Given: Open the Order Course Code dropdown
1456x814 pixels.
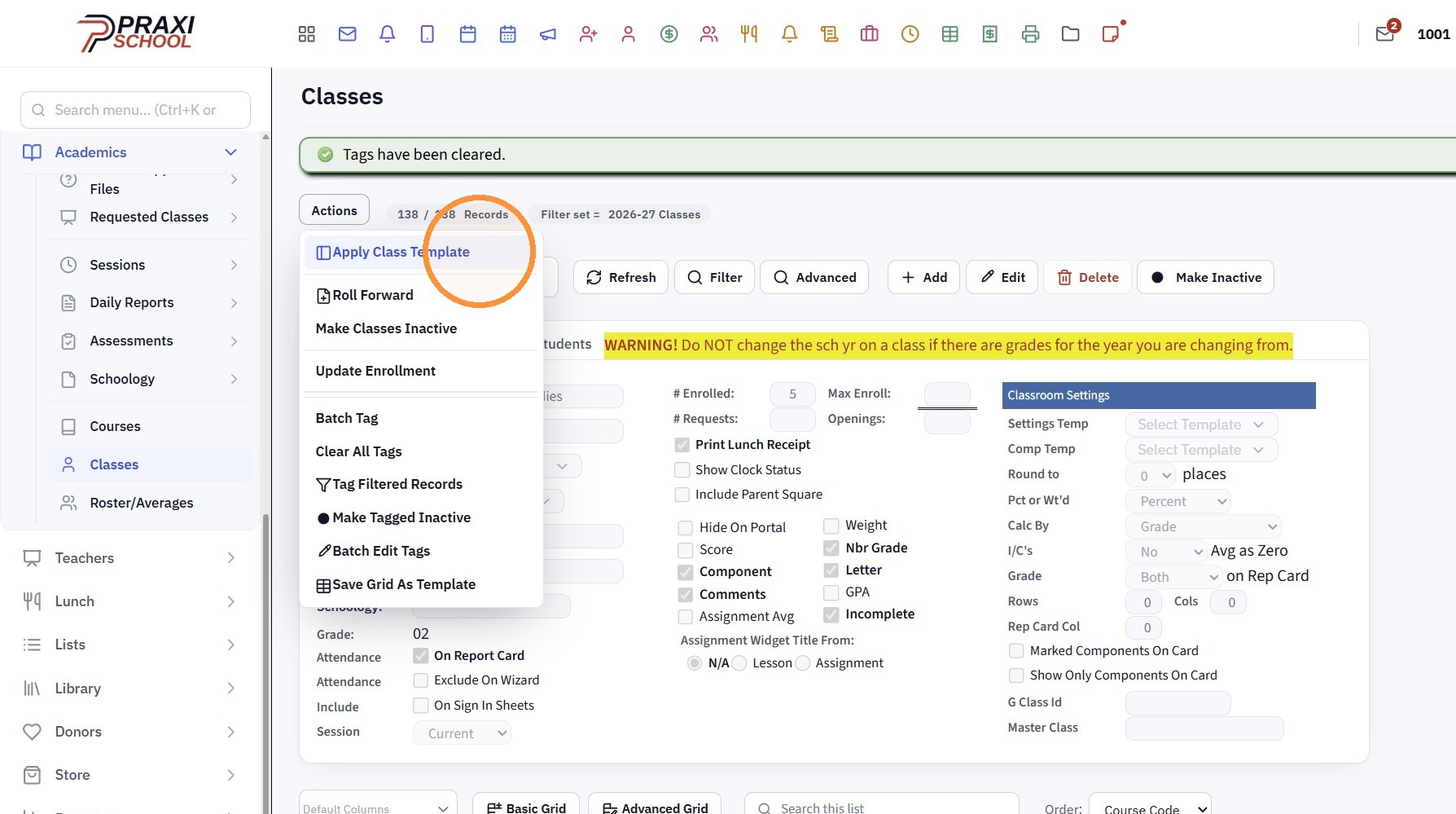Looking at the screenshot, I should [x=1150, y=808].
